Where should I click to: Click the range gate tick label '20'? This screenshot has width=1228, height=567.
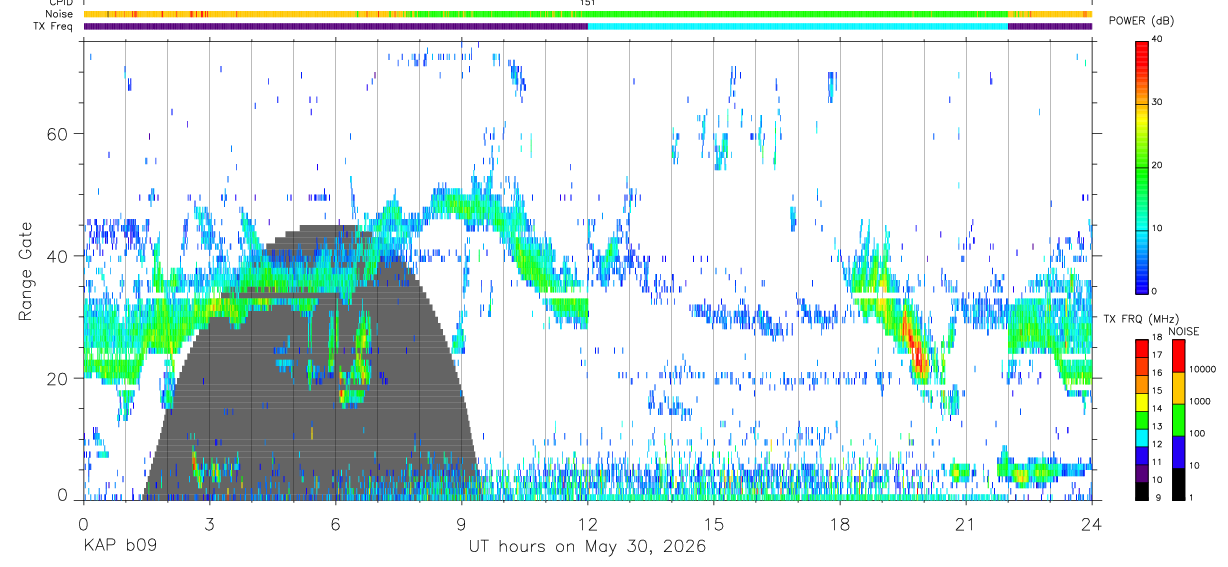58,378
